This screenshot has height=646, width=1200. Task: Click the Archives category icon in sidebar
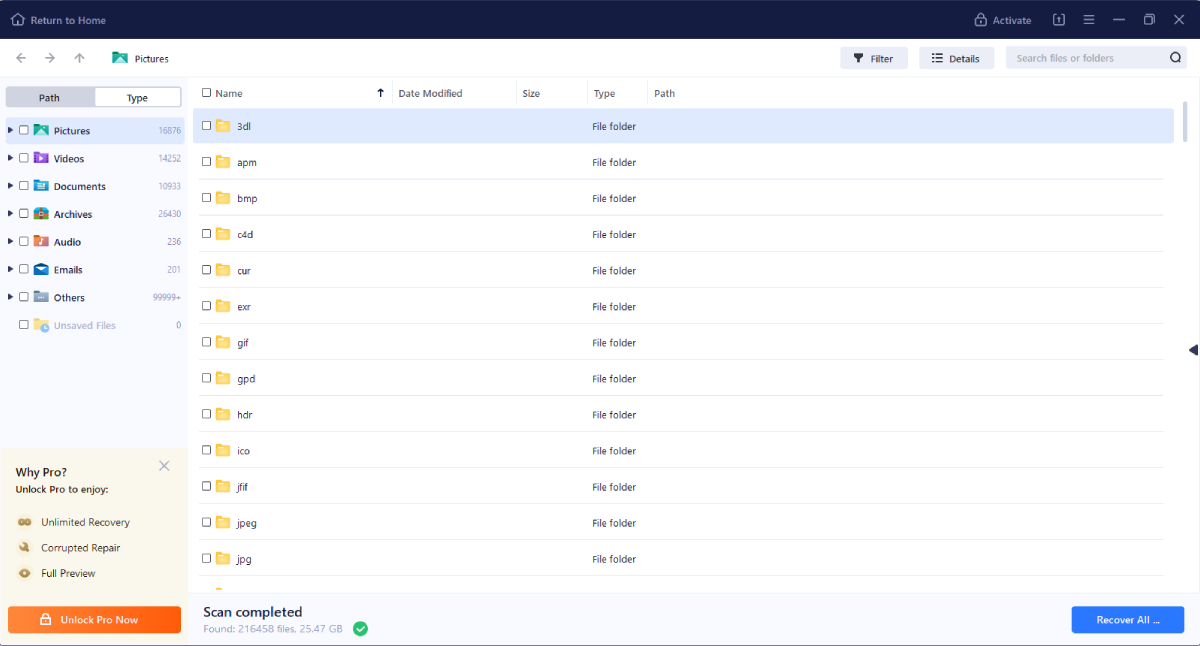(x=41, y=214)
